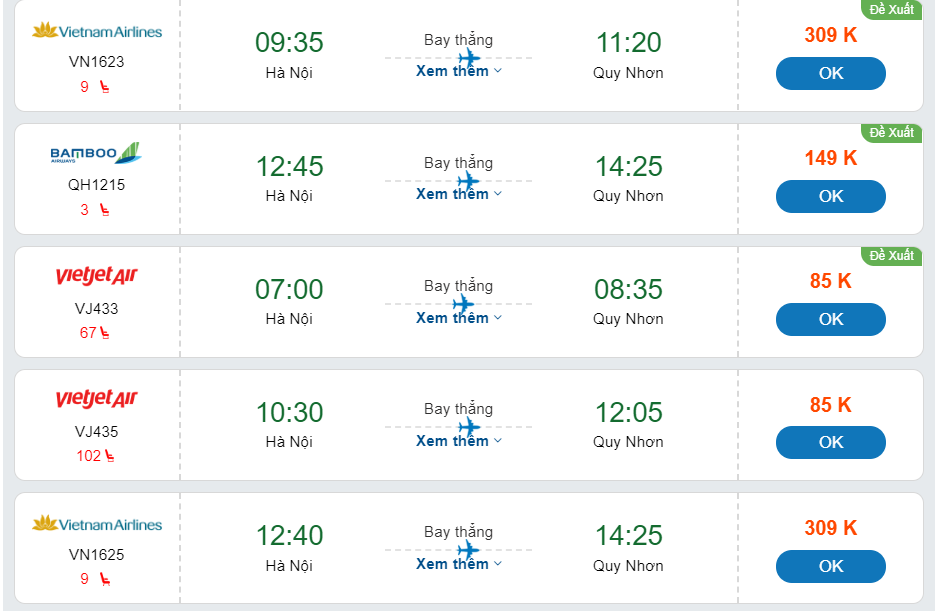Click the 309 K price for flight VN1625

[830, 528]
